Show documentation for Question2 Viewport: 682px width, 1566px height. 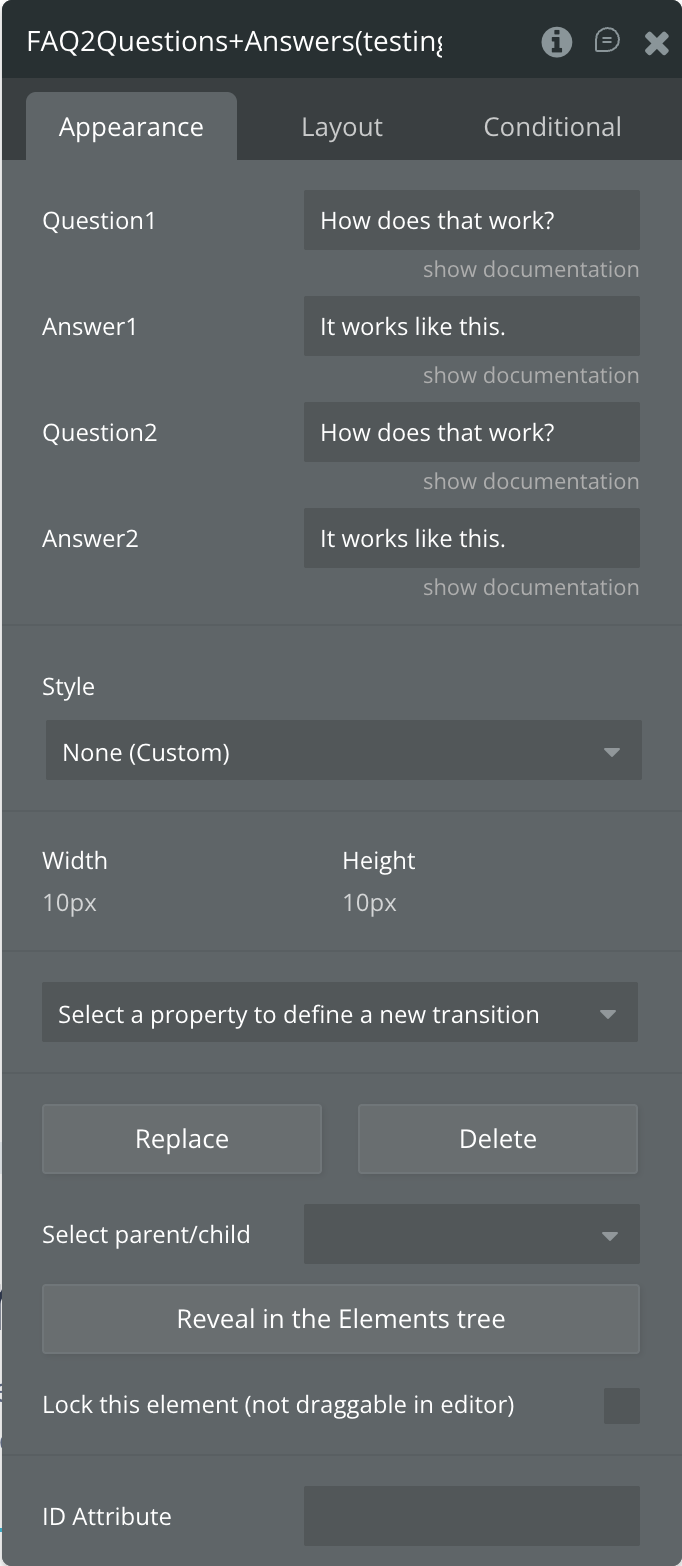530,481
